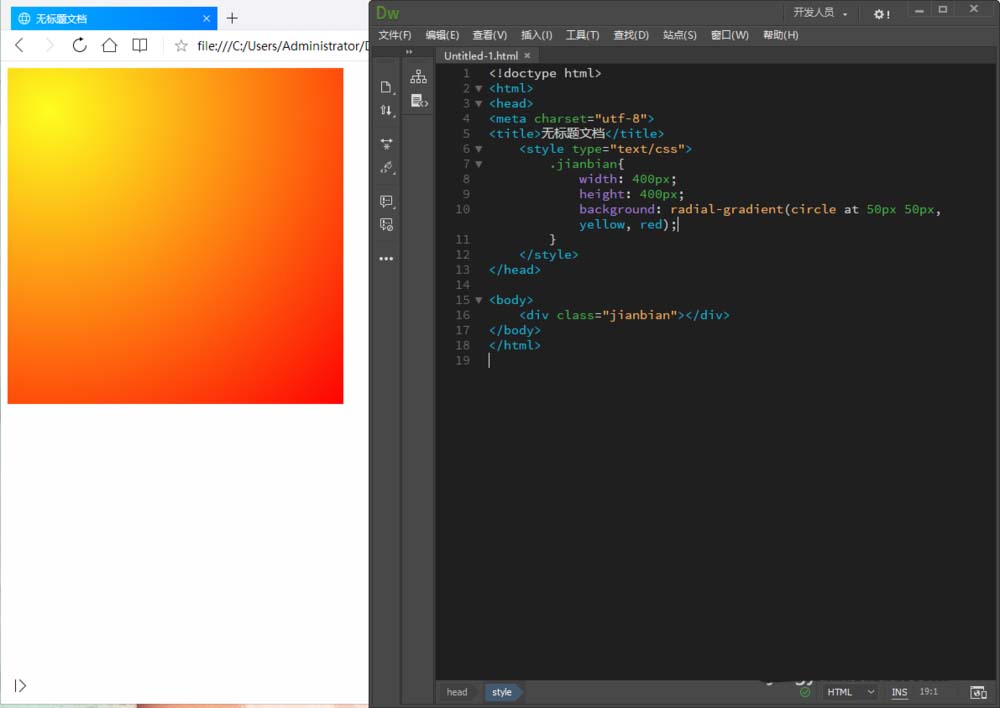The width and height of the screenshot is (1000, 708).
Task: Click the apply comment icon
Action: click(x=387, y=201)
